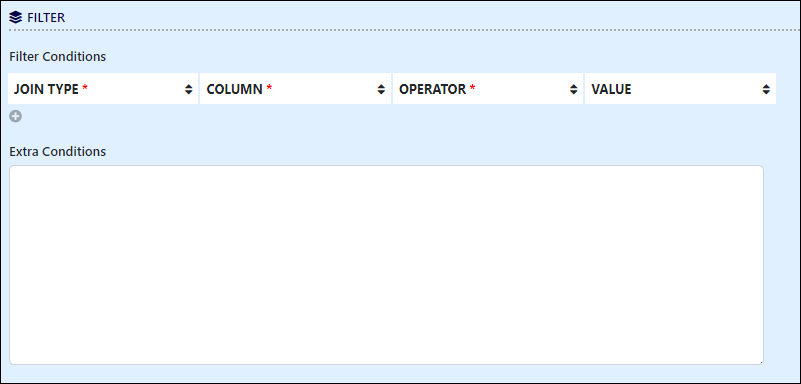This screenshot has width=801, height=384.
Task: Select the JOIN TYPE header label
Action: [46, 89]
